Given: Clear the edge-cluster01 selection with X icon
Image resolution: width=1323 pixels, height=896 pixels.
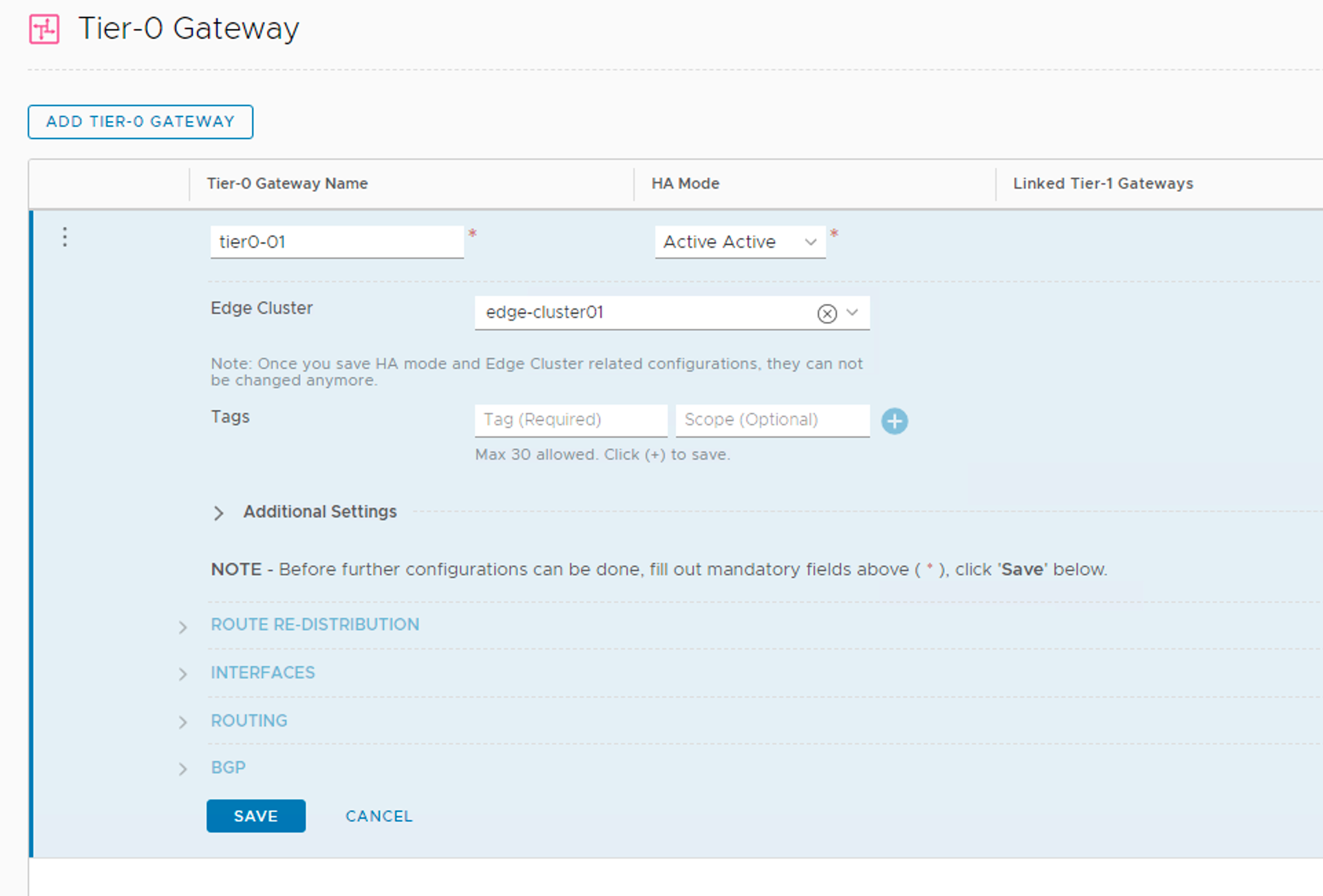Looking at the screenshot, I should pos(827,314).
